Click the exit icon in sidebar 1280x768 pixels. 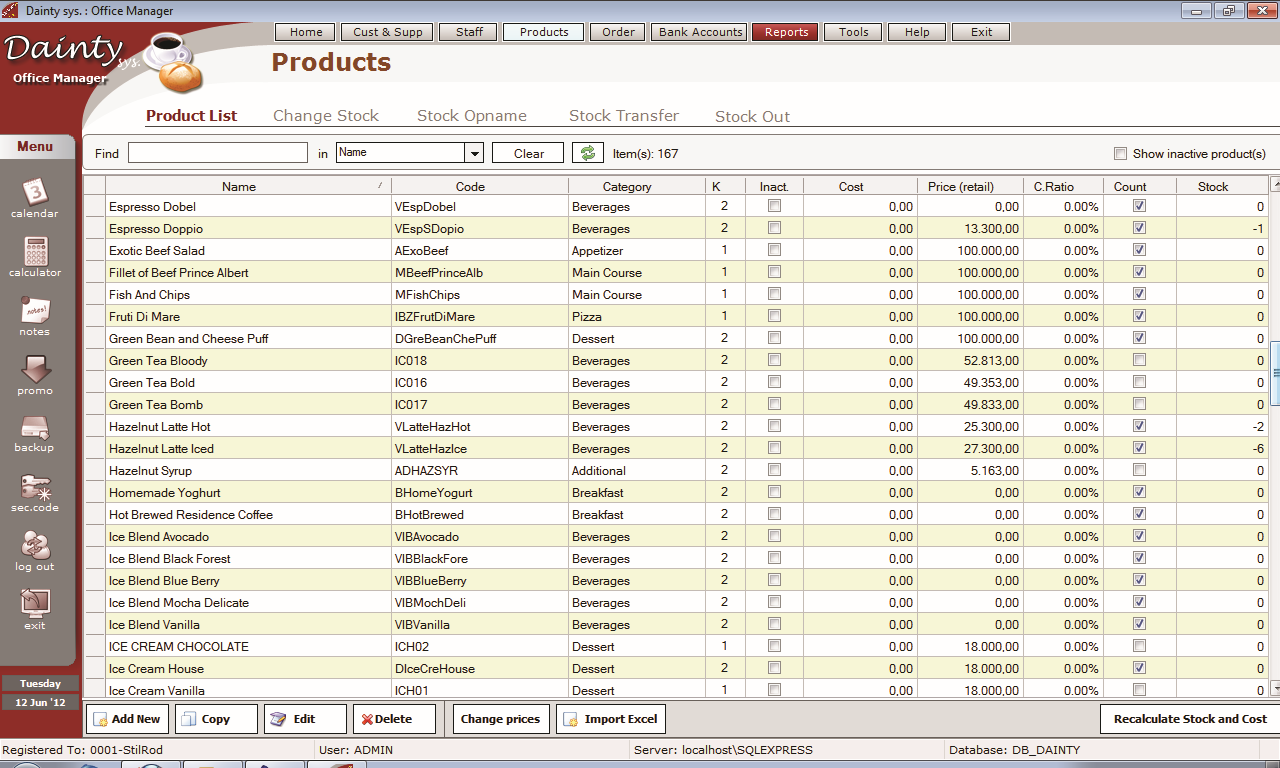35,610
